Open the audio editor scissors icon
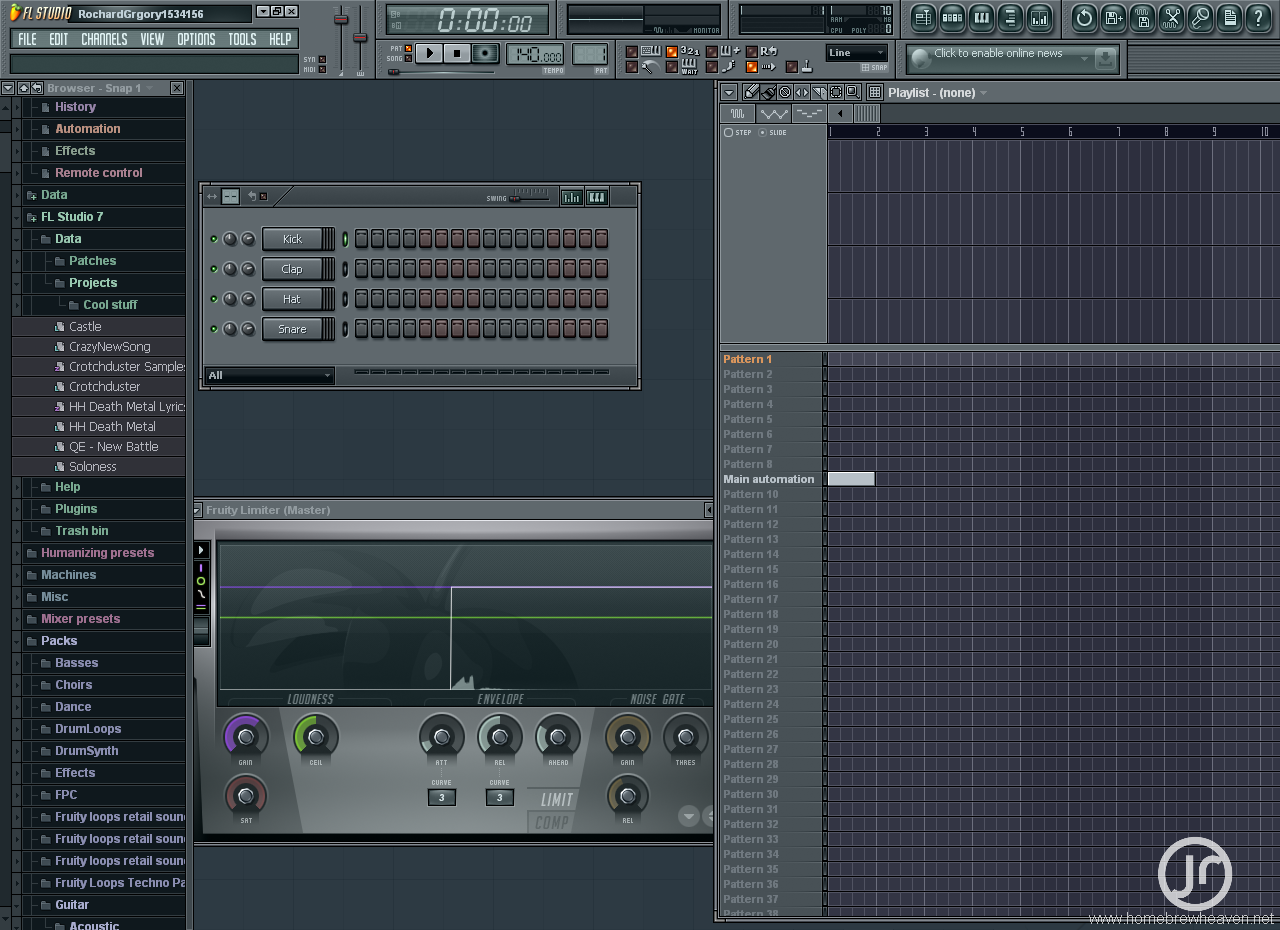Image resolution: width=1280 pixels, height=930 pixels. tap(1171, 17)
